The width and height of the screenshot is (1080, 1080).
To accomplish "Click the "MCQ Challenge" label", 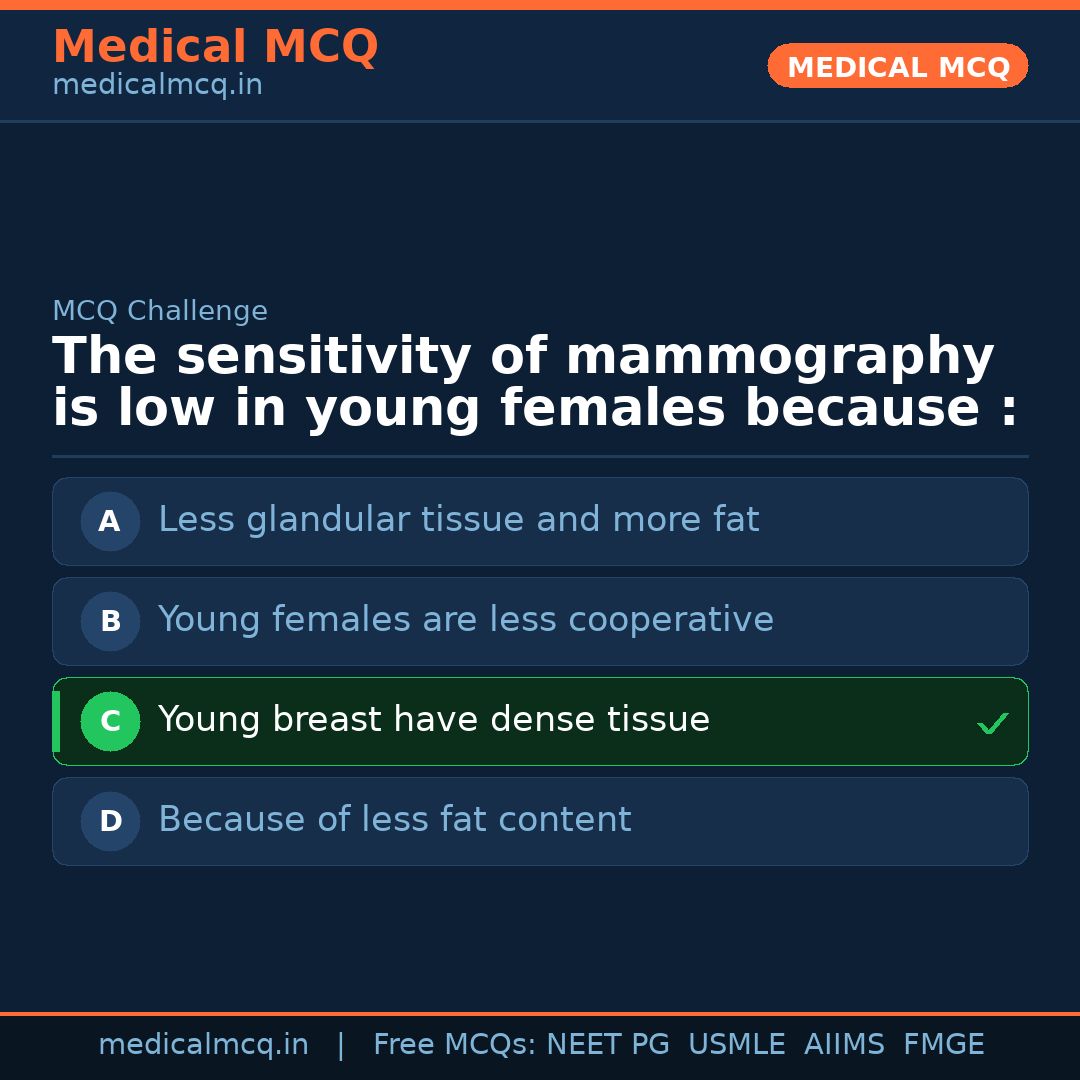I will tap(160, 311).
